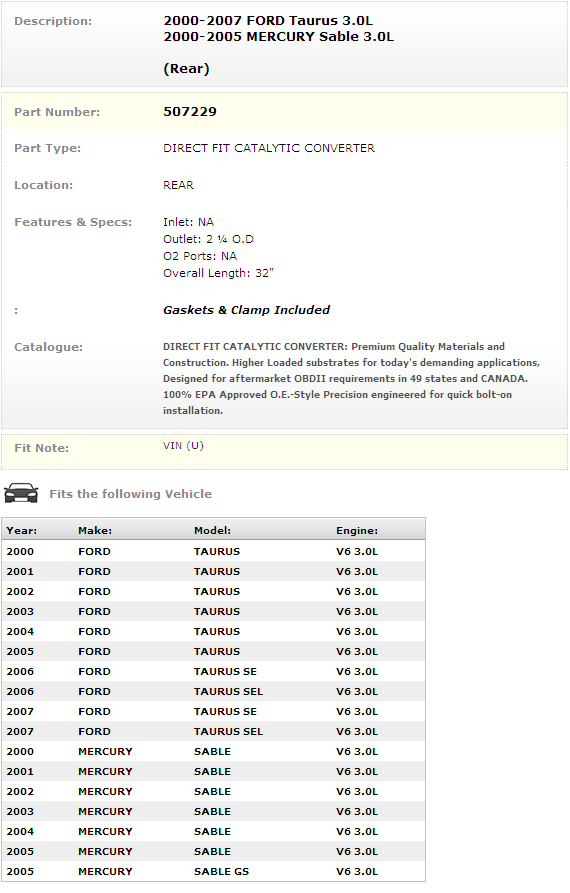
Task: Click the Year column header
Action: [22, 530]
